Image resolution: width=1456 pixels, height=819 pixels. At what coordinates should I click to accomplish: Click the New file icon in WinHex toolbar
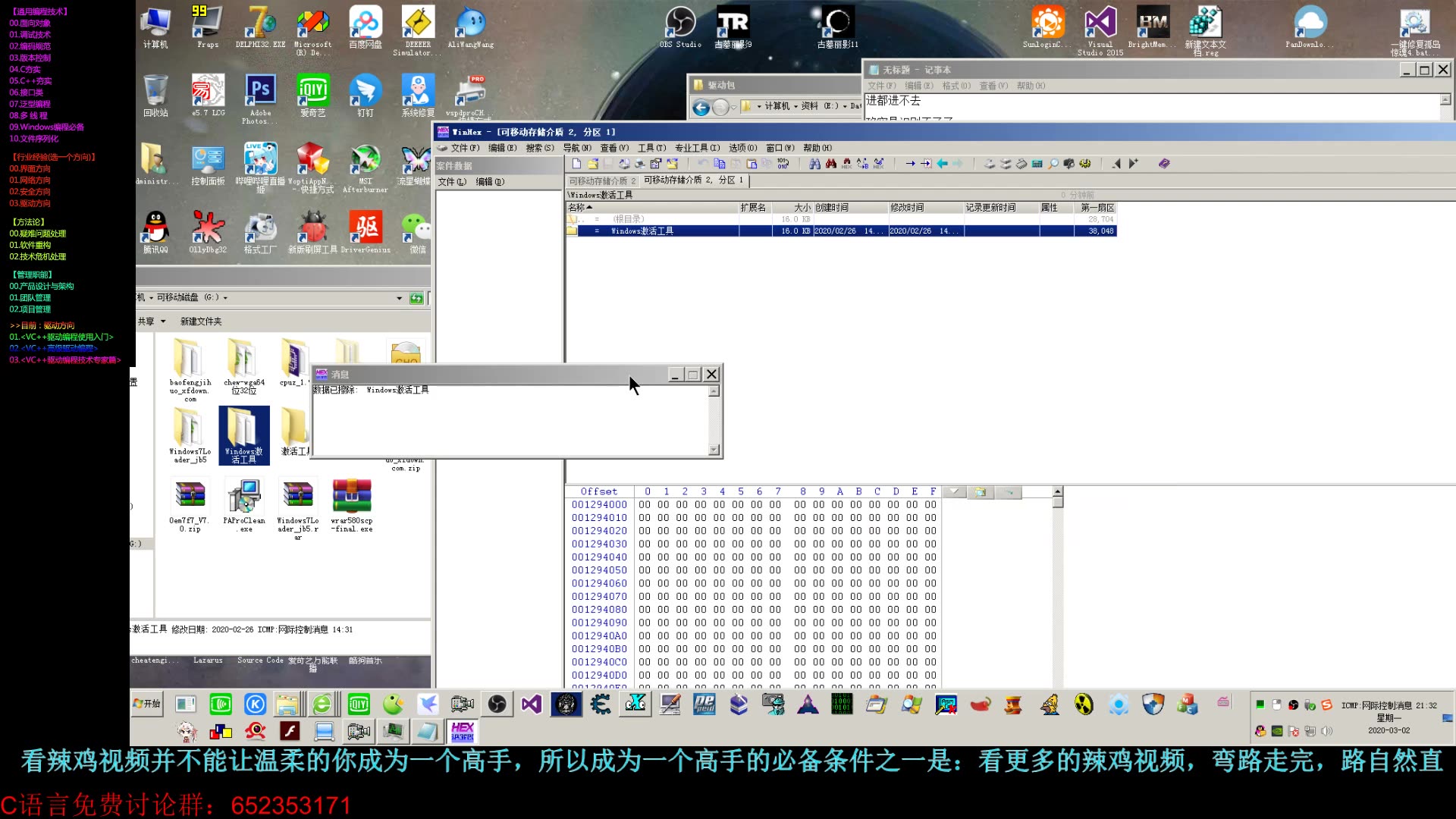(576, 164)
